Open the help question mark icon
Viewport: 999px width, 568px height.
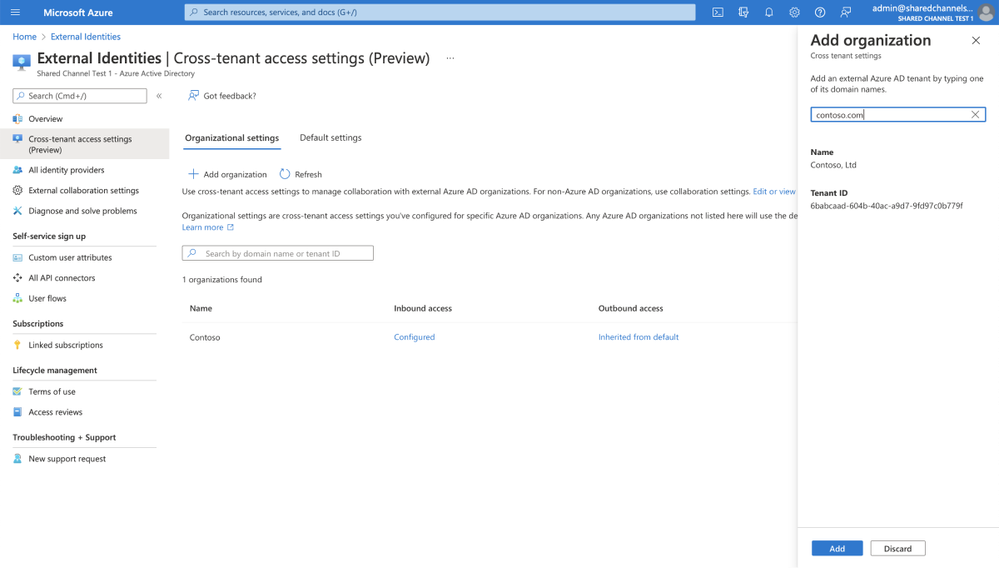pyautogui.click(x=819, y=12)
